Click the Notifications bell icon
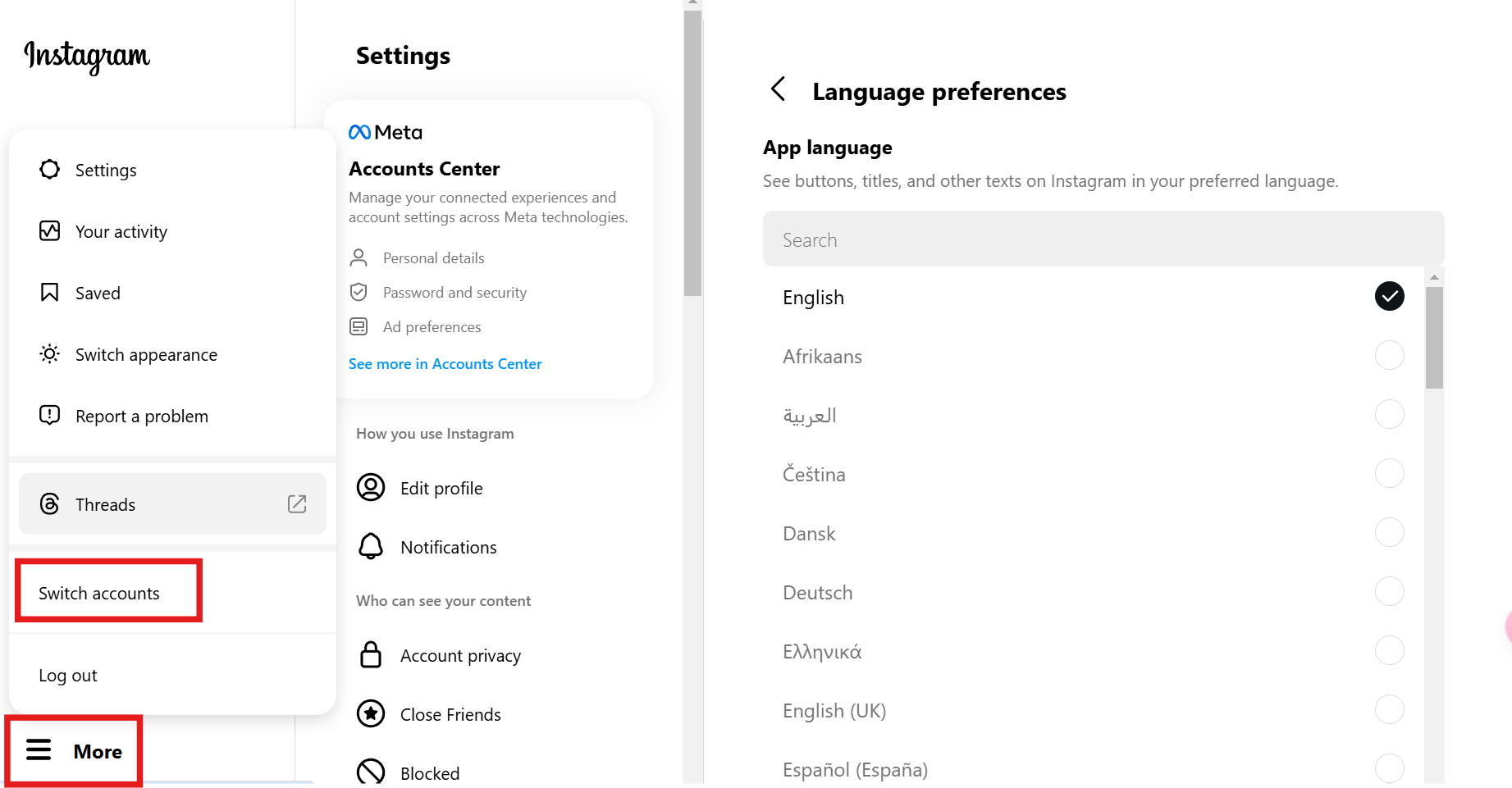Screen dimensions: 1512x788 point(371,547)
